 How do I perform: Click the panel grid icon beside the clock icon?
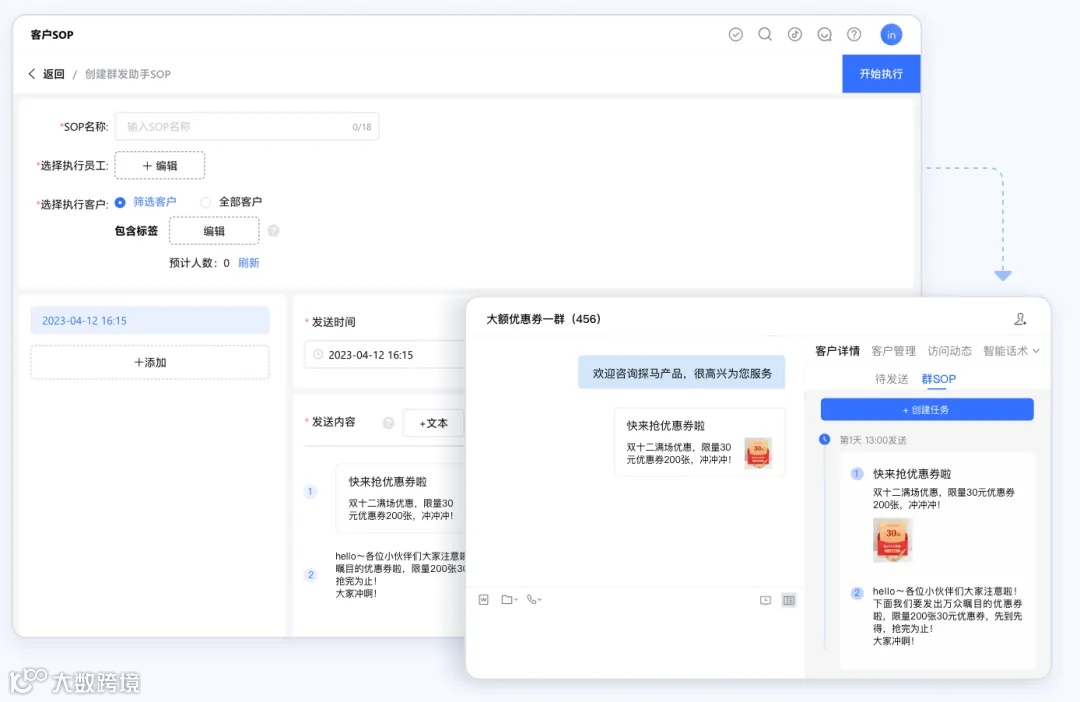pos(788,600)
